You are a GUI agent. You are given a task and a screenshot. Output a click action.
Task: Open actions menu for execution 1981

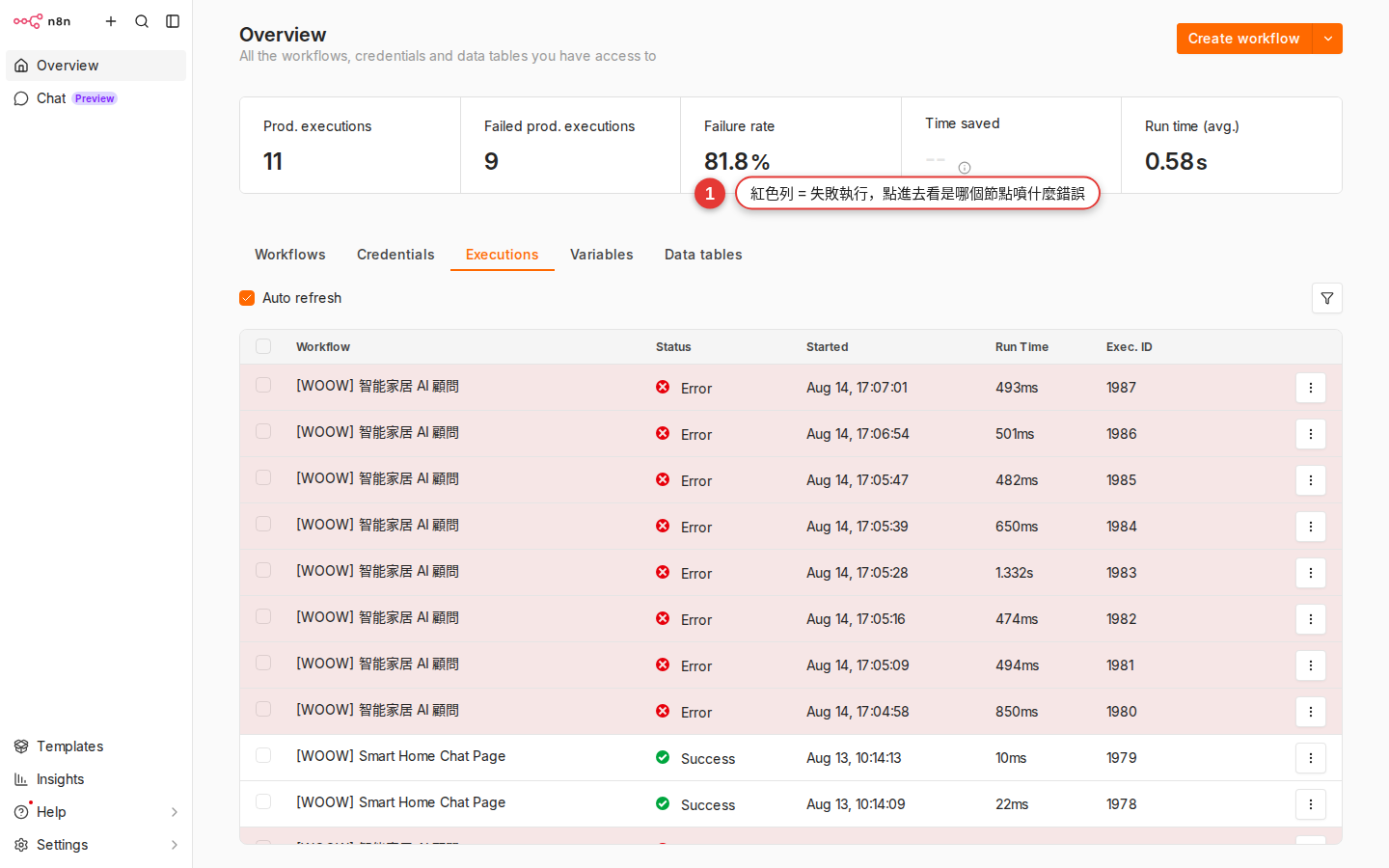coord(1311,665)
